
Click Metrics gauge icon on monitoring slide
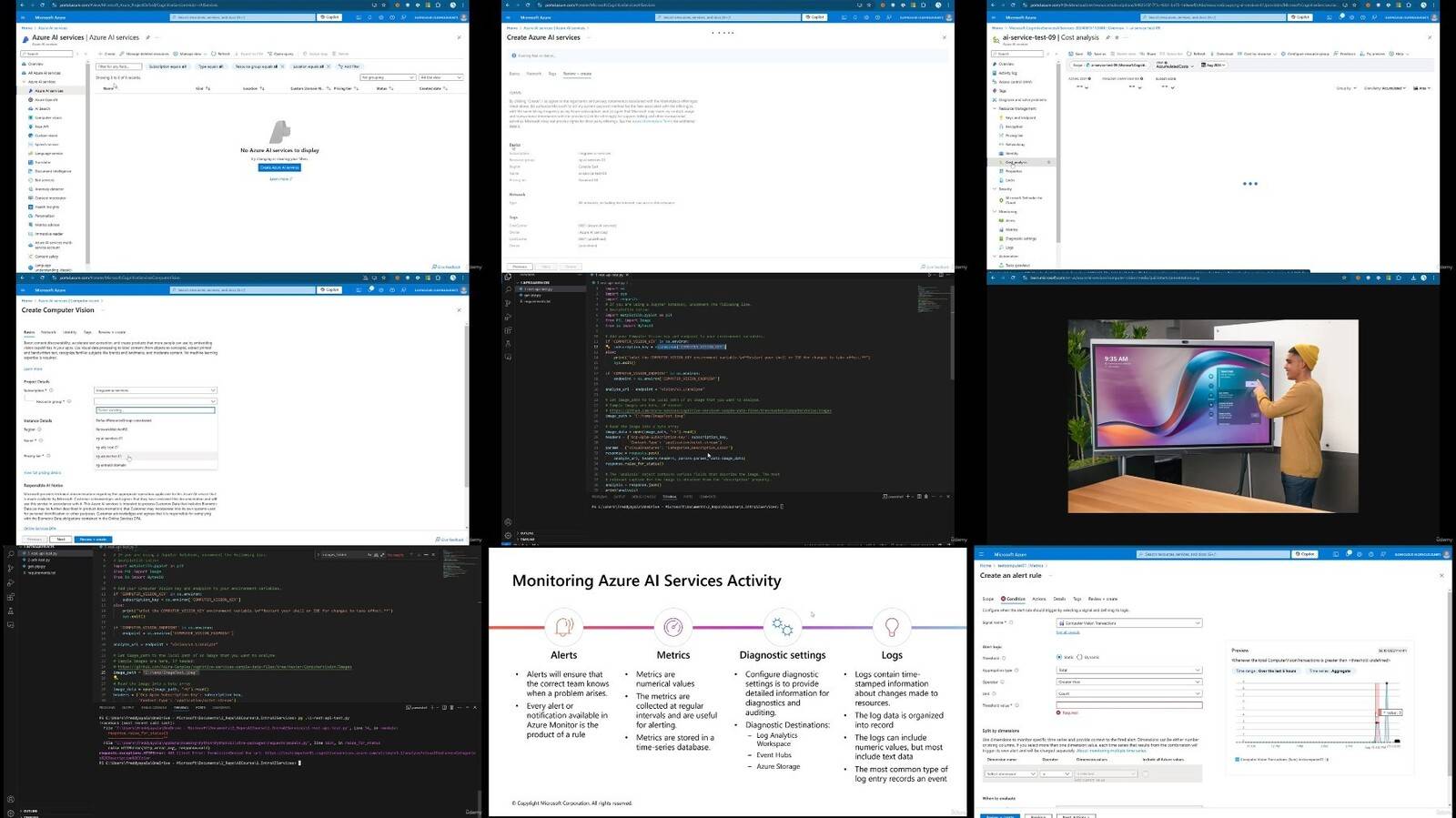pyautogui.click(x=673, y=627)
